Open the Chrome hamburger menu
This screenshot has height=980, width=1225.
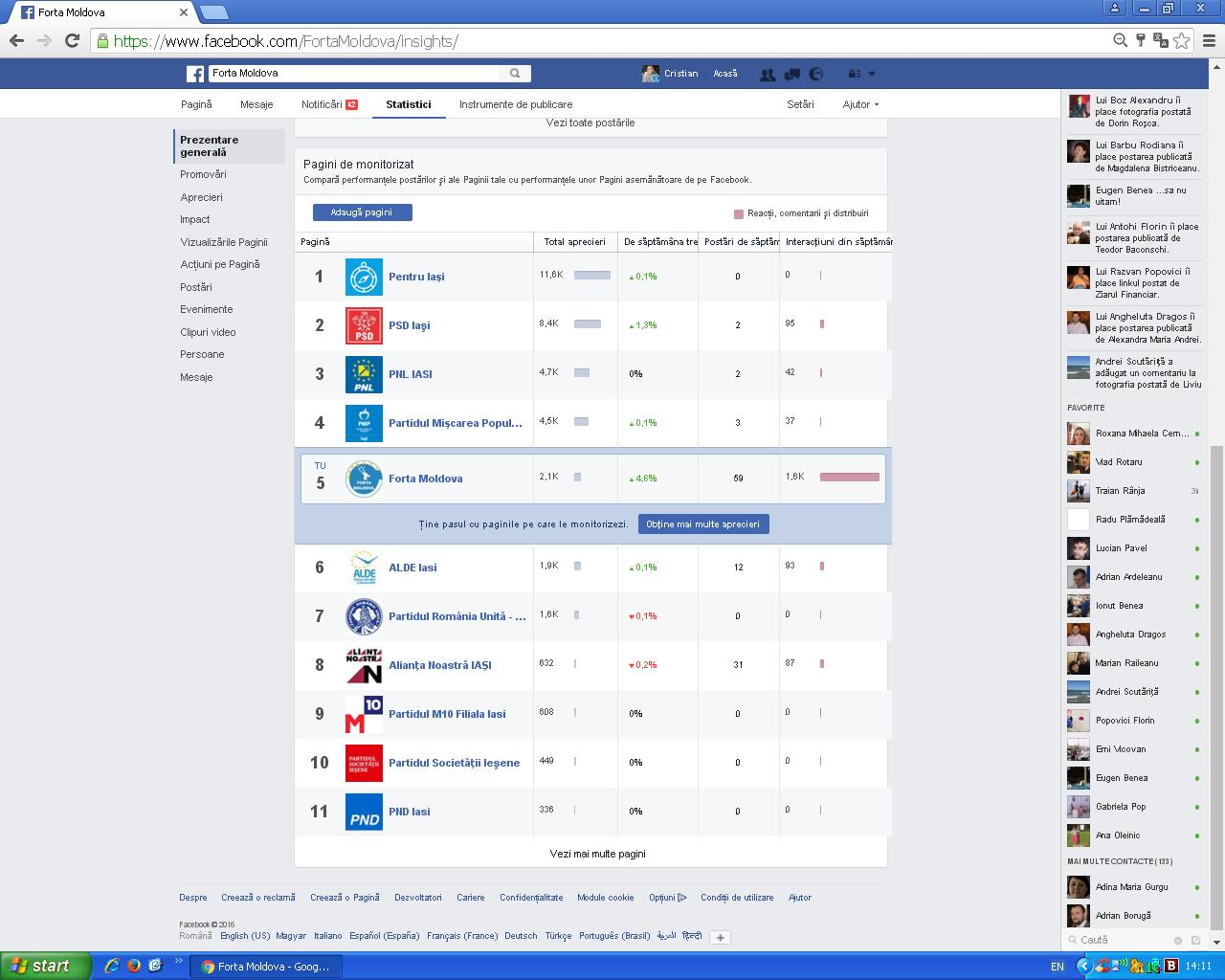[1209, 40]
